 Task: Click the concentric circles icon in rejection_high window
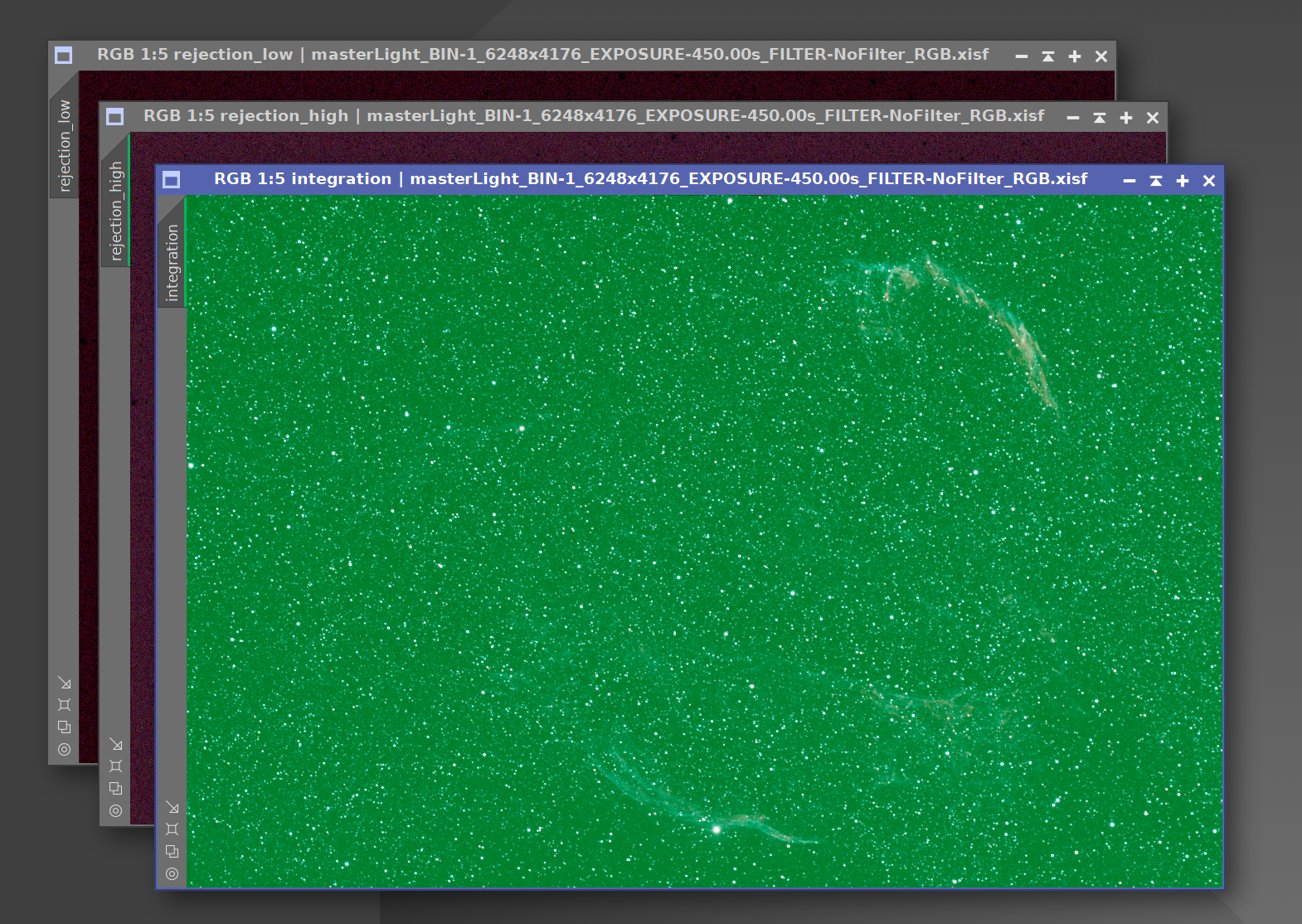pos(115,811)
